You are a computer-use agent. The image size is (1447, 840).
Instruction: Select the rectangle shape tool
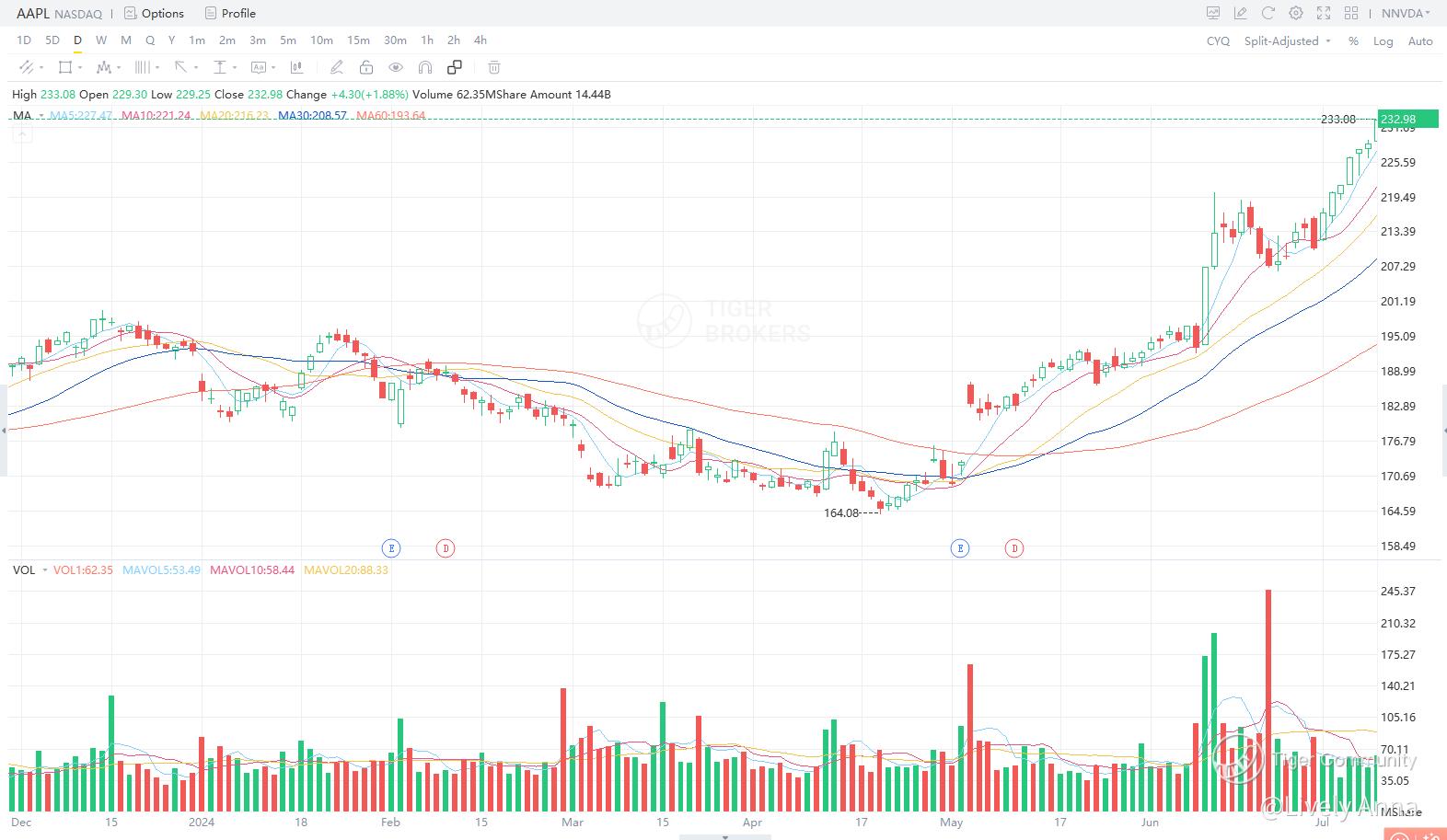point(64,67)
